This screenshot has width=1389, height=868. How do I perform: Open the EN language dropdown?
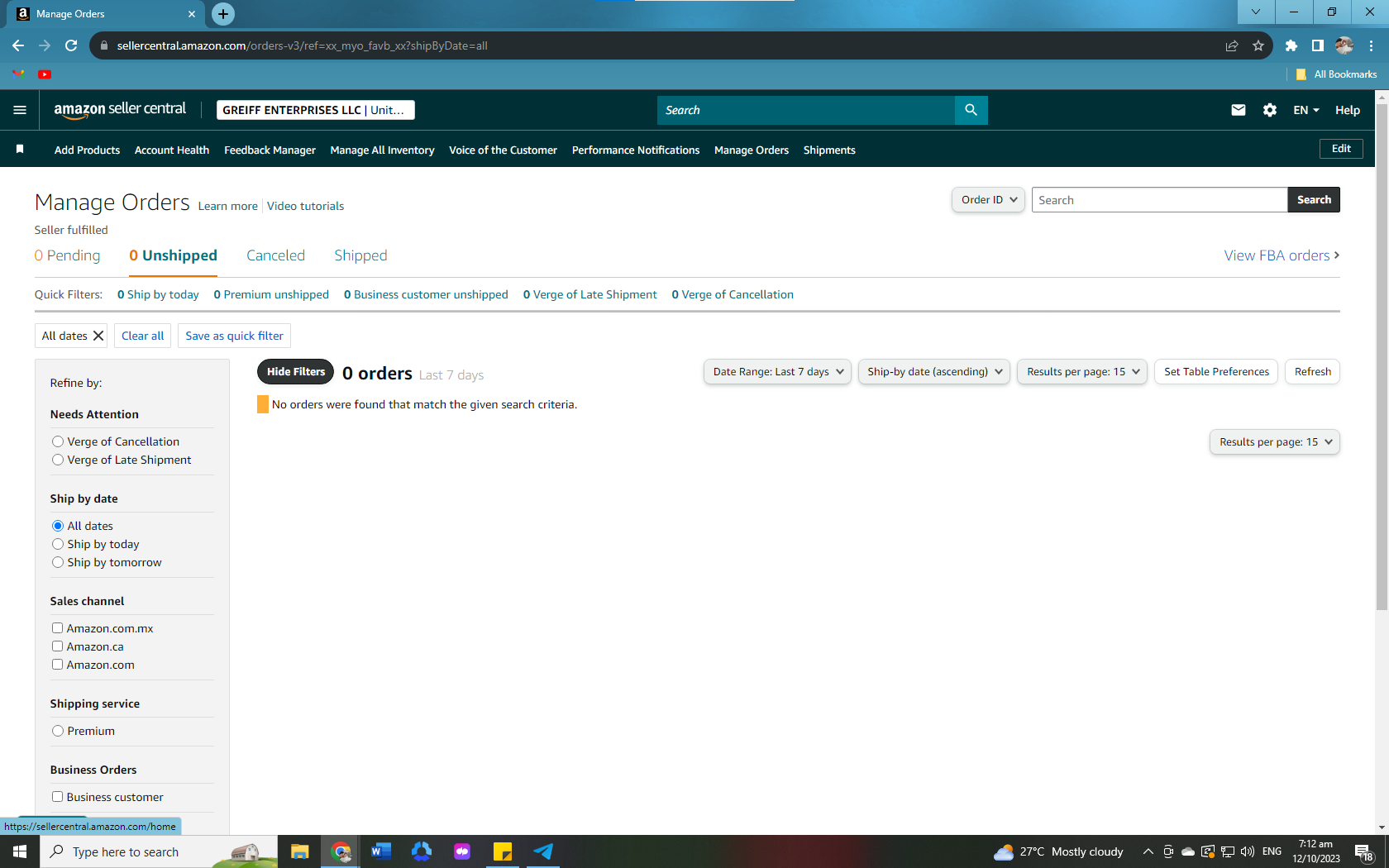tap(1306, 110)
